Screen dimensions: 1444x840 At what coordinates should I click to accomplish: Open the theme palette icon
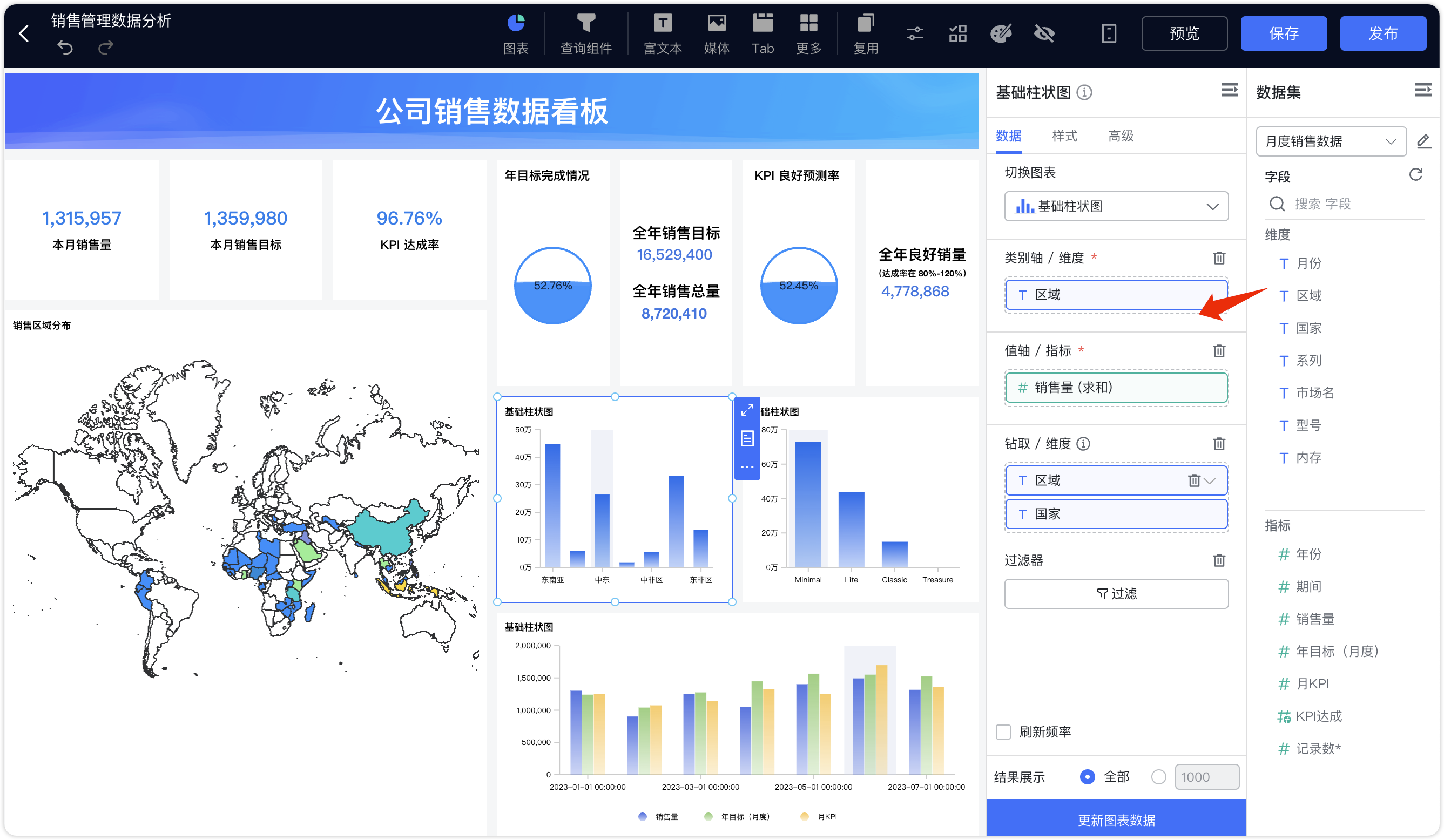click(x=1001, y=33)
